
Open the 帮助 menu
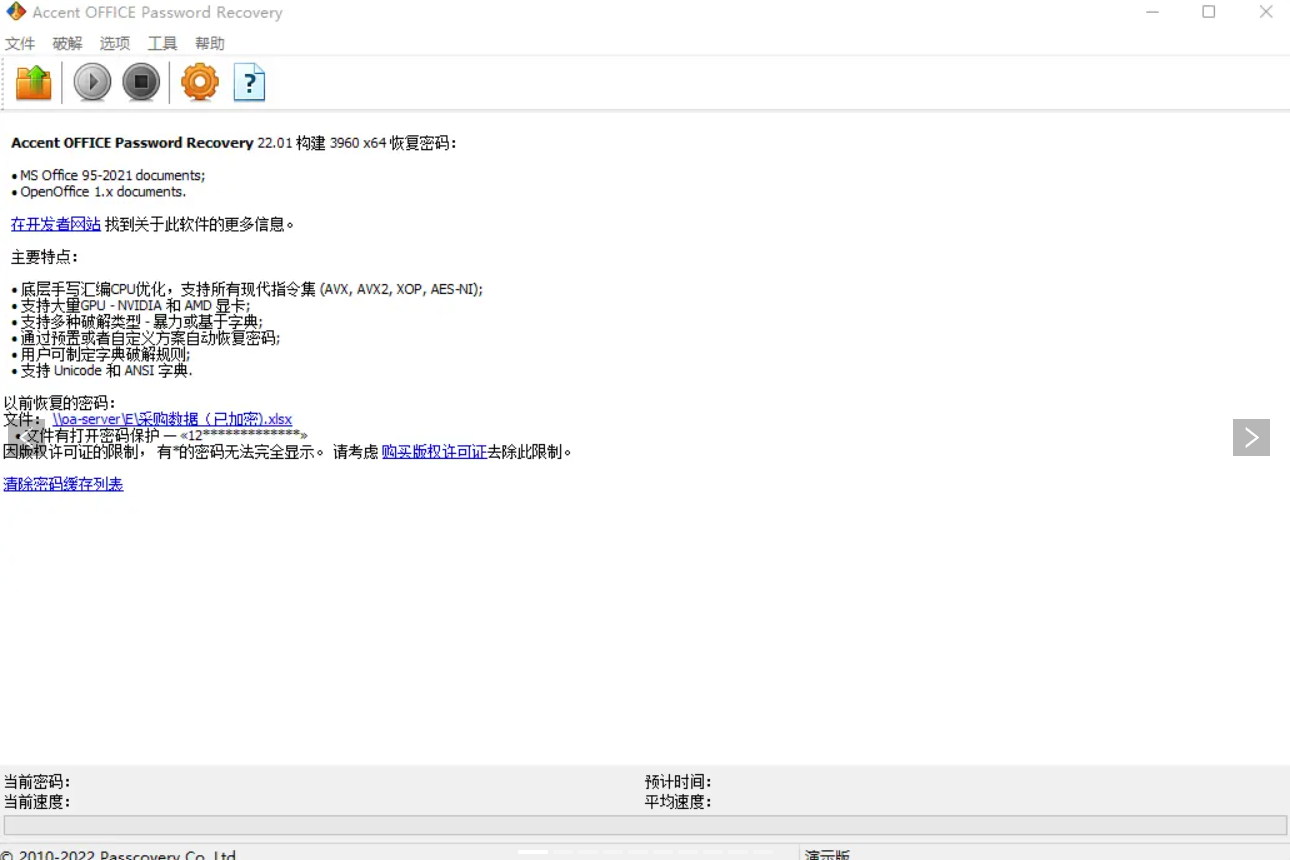pyautogui.click(x=210, y=43)
